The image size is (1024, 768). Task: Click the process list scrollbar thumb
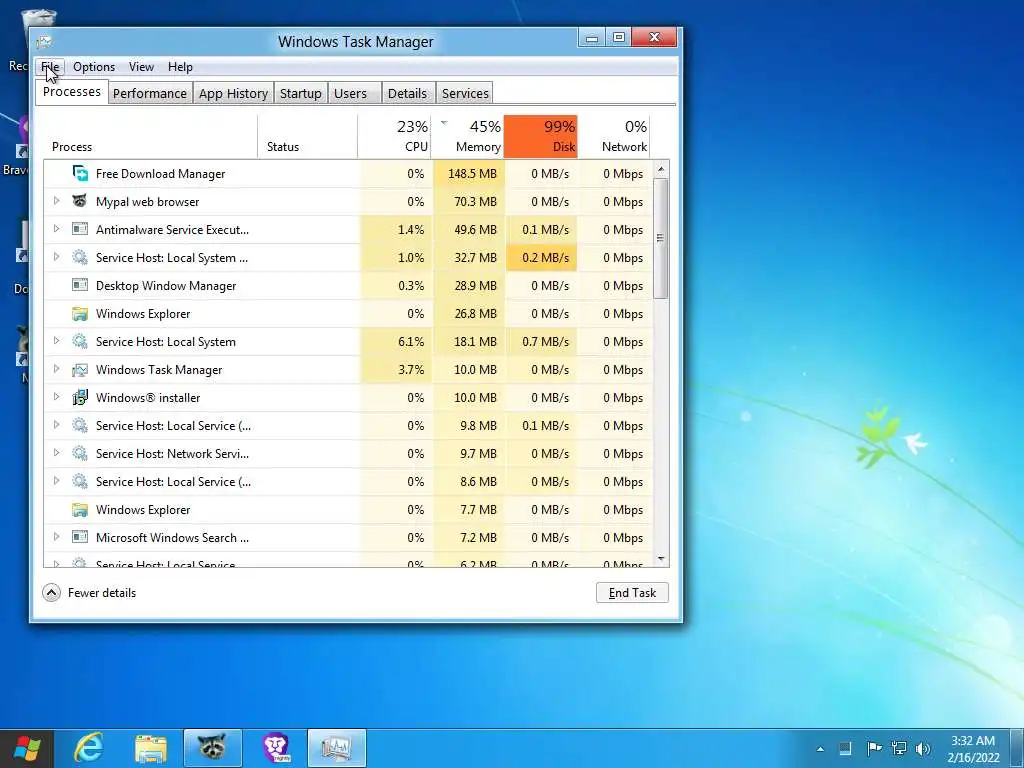point(661,238)
